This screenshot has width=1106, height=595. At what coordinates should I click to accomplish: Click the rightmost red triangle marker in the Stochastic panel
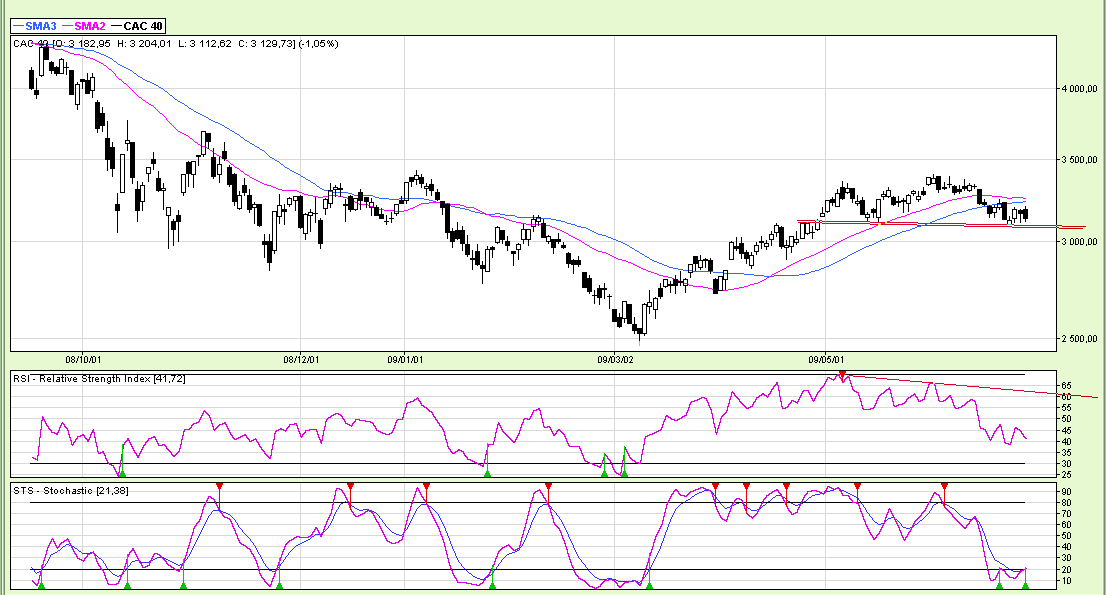[x=944, y=486]
